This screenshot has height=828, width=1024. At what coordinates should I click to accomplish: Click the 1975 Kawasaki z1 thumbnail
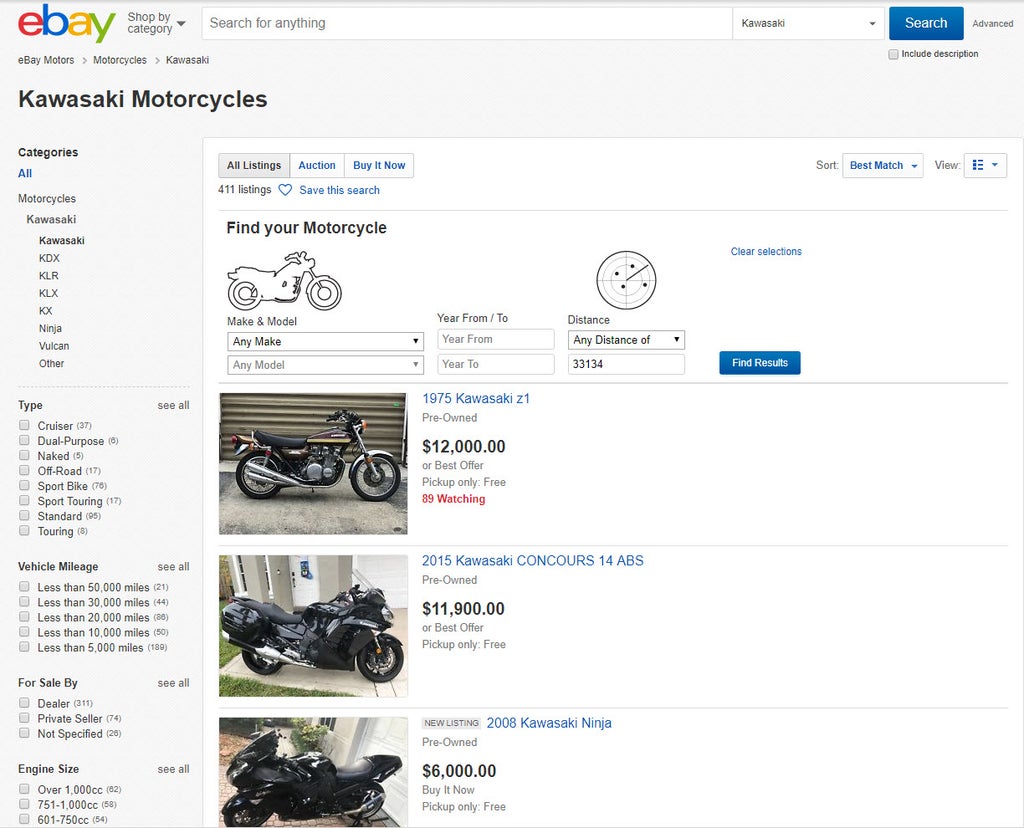click(313, 464)
